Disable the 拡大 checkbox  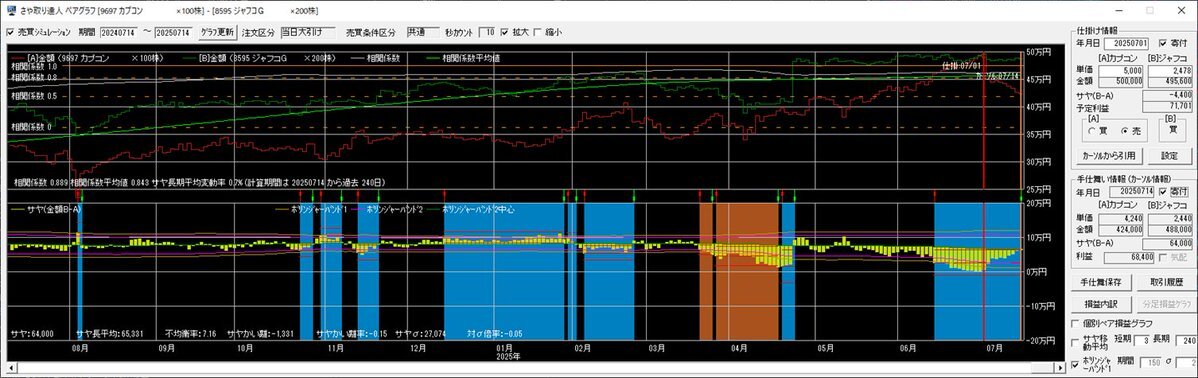pyautogui.click(x=503, y=32)
